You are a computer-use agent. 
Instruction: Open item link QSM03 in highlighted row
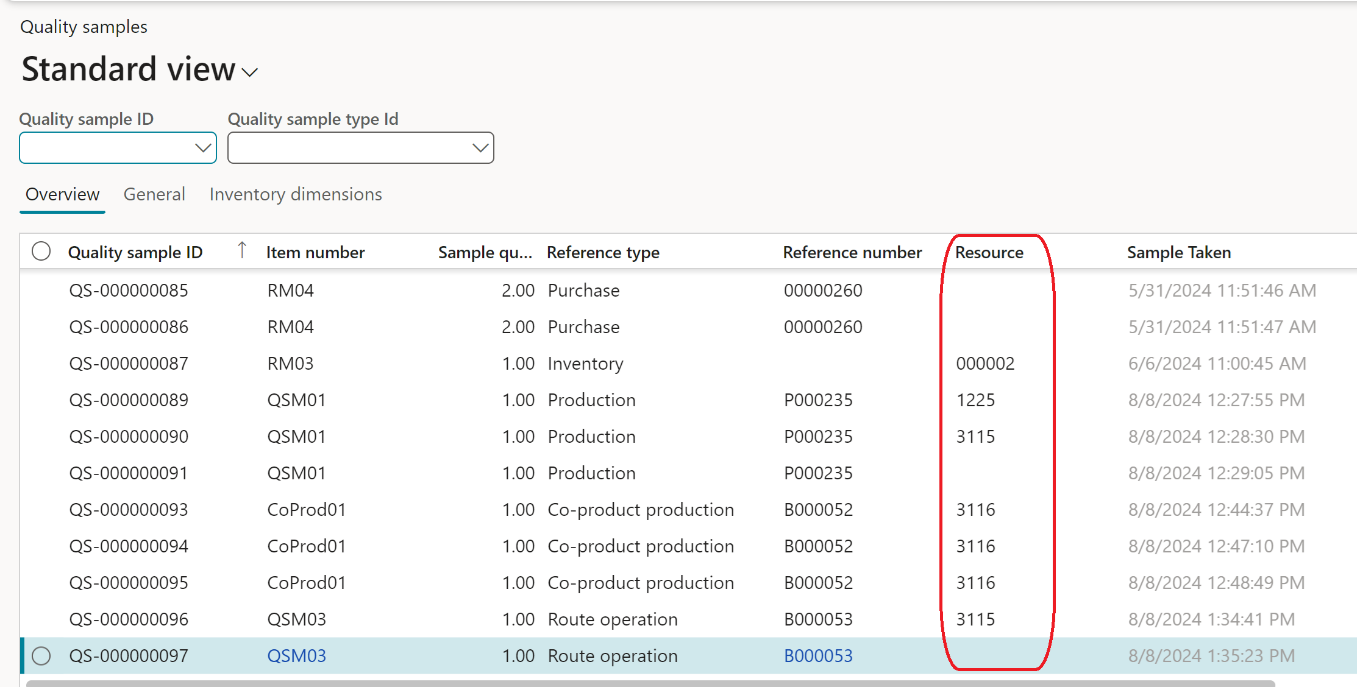click(296, 656)
